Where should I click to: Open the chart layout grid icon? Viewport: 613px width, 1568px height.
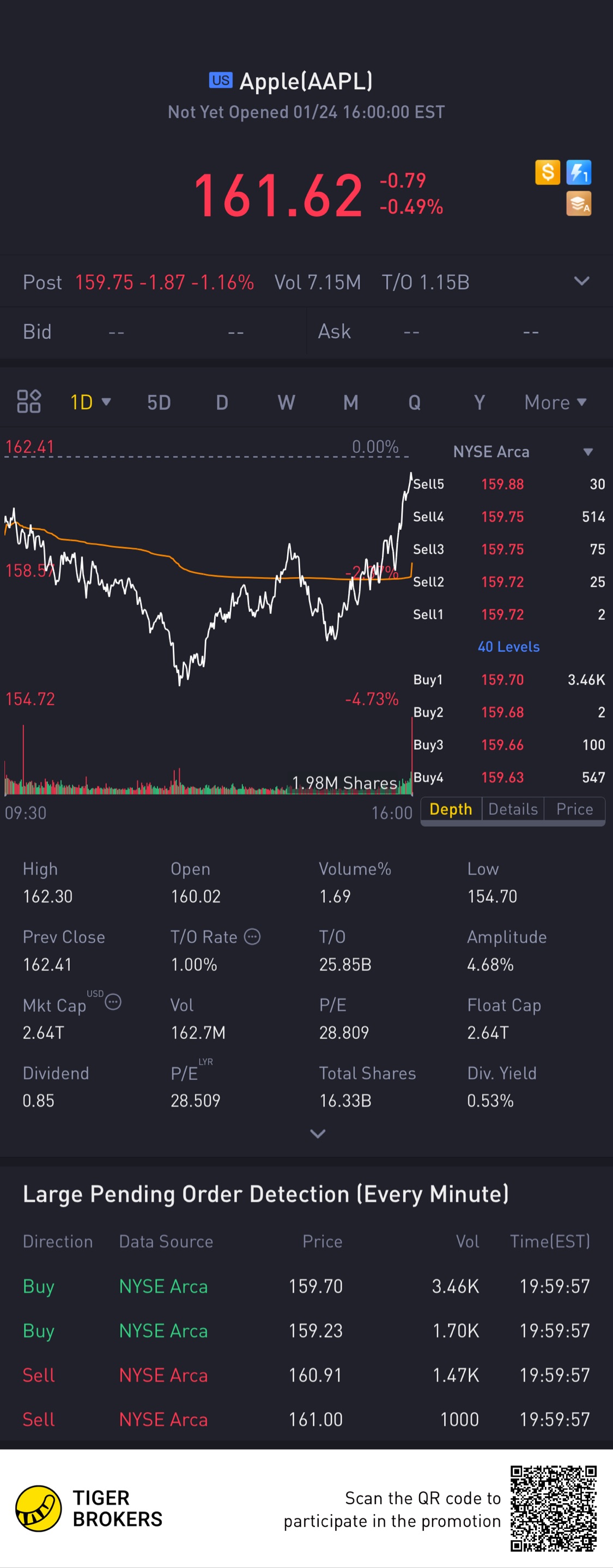point(29,402)
